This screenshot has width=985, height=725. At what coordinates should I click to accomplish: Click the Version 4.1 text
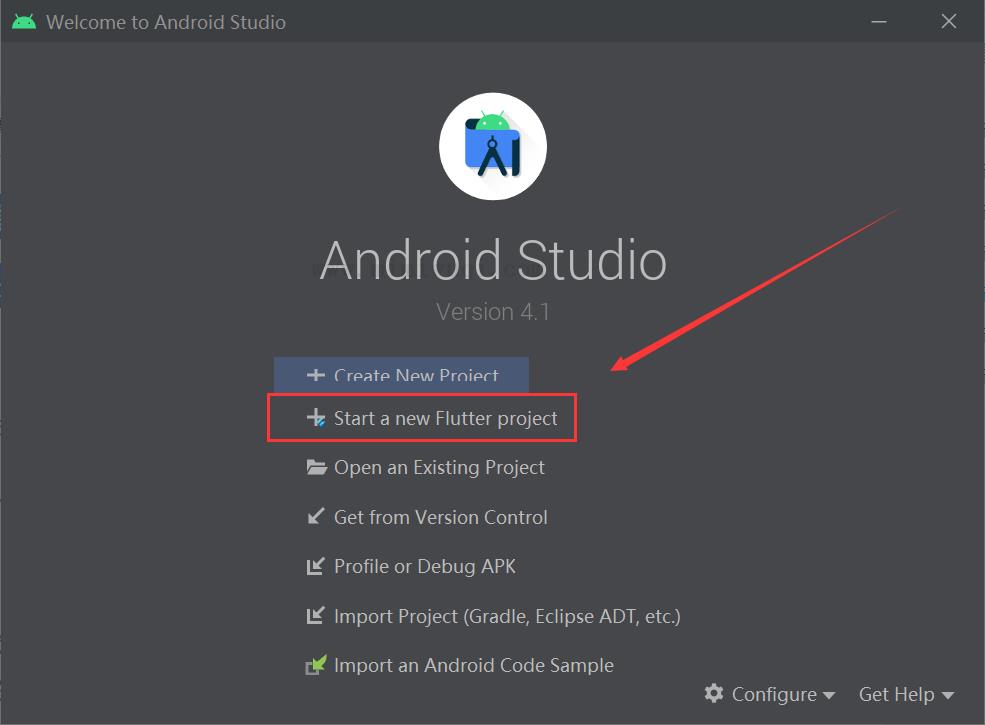point(493,312)
